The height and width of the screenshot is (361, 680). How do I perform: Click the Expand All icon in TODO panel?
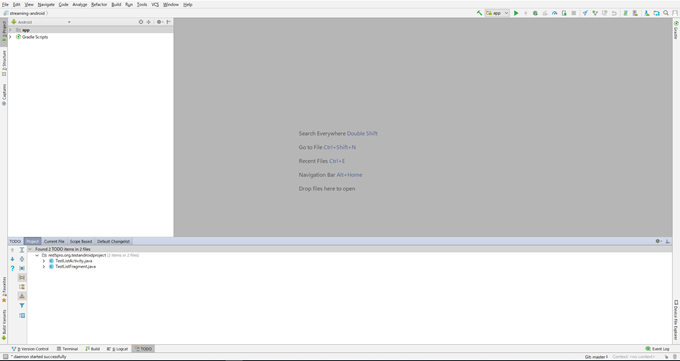(x=22, y=250)
